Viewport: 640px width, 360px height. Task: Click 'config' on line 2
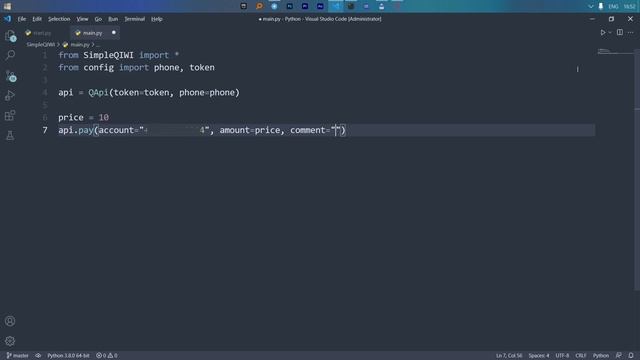[x=98, y=68]
